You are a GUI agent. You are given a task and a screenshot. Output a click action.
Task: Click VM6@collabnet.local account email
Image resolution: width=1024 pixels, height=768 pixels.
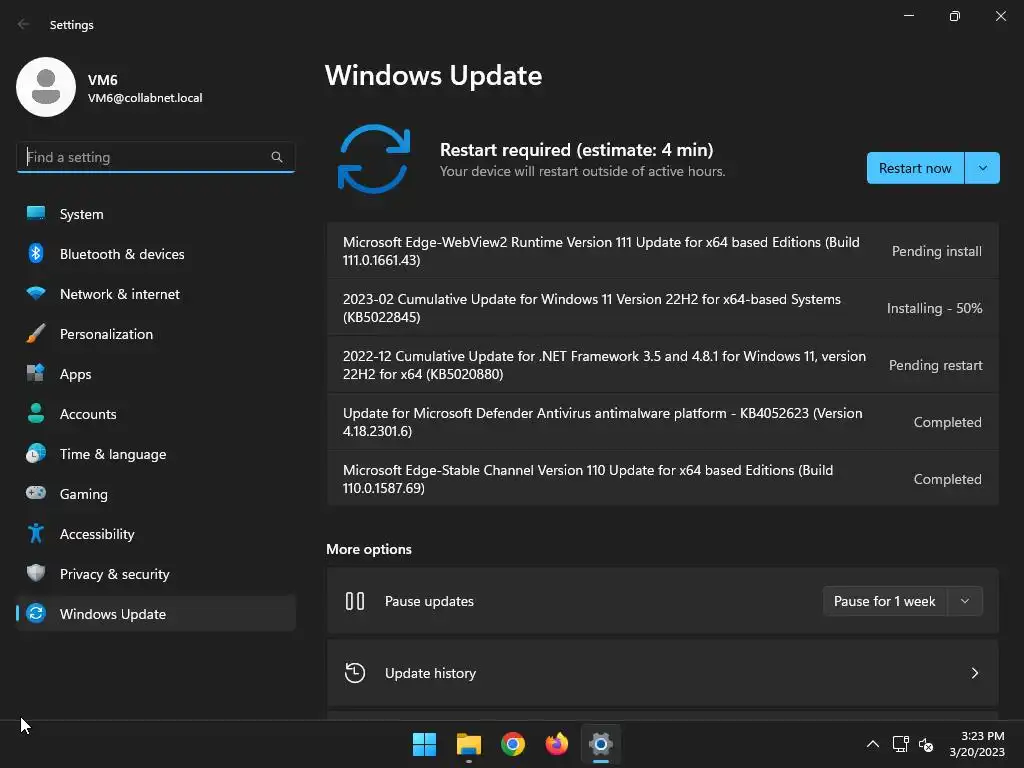pyautogui.click(x=145, y=98)
